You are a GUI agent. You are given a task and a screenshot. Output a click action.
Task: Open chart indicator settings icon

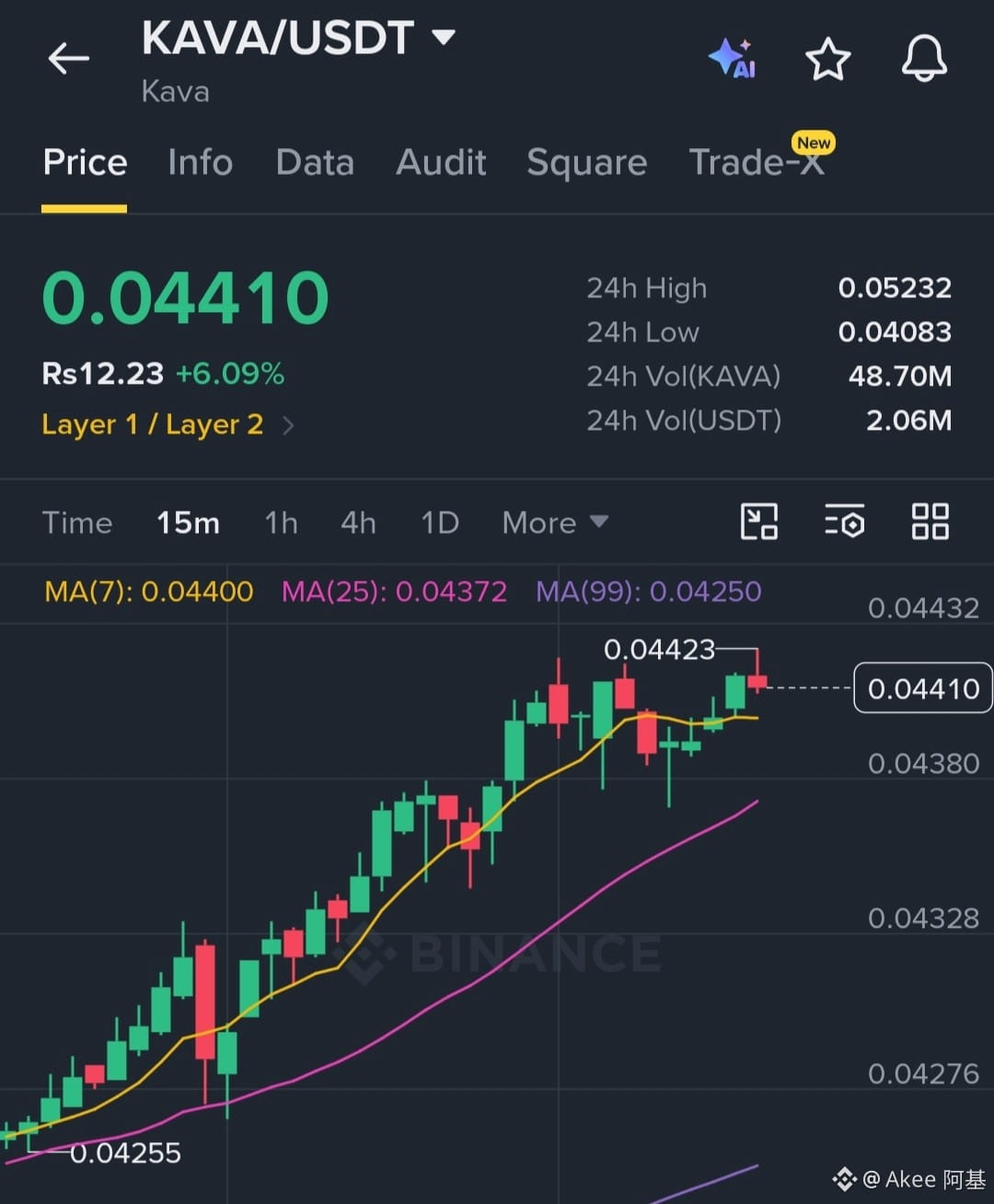(844, 521)
